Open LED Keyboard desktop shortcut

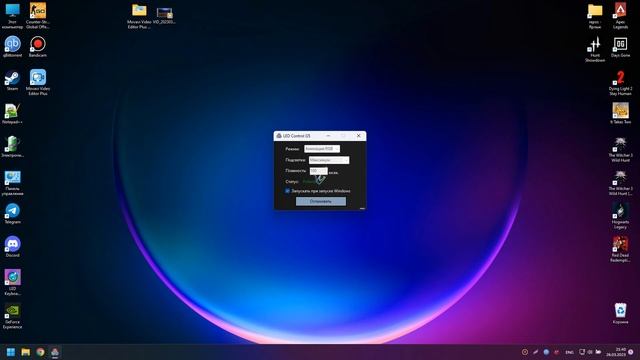pos(12,282)
